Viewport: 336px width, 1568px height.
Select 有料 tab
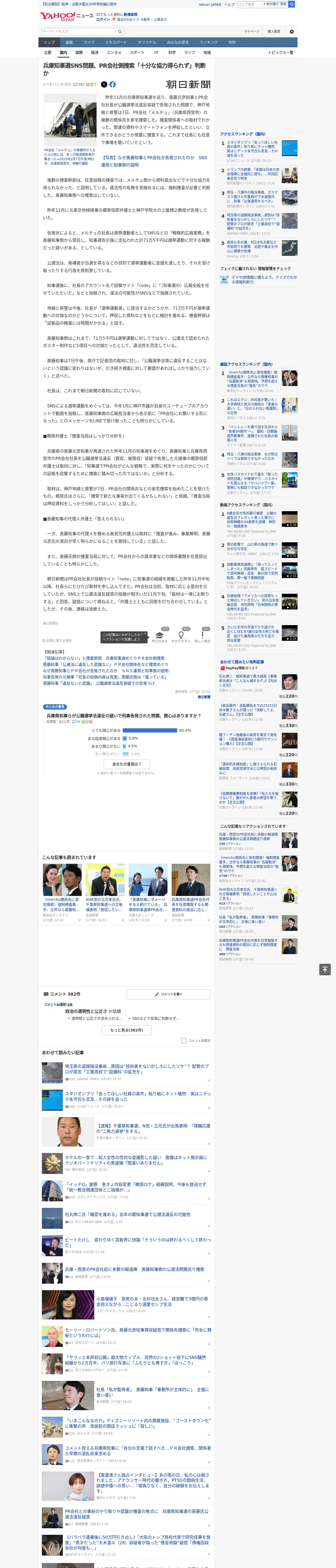tap(232, 42)
